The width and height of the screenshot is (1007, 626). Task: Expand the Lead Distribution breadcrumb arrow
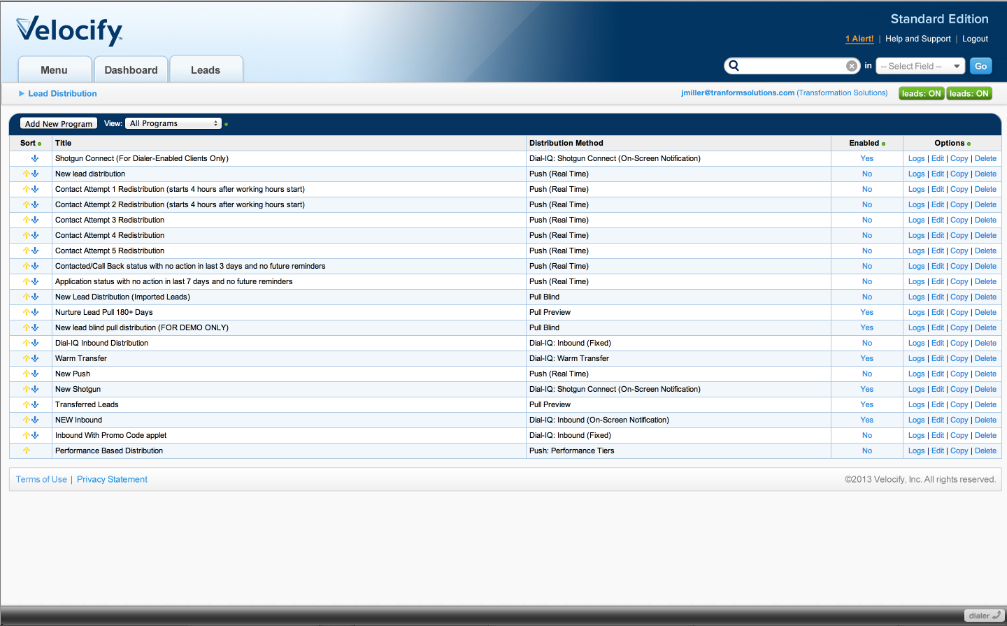(20, 93)
